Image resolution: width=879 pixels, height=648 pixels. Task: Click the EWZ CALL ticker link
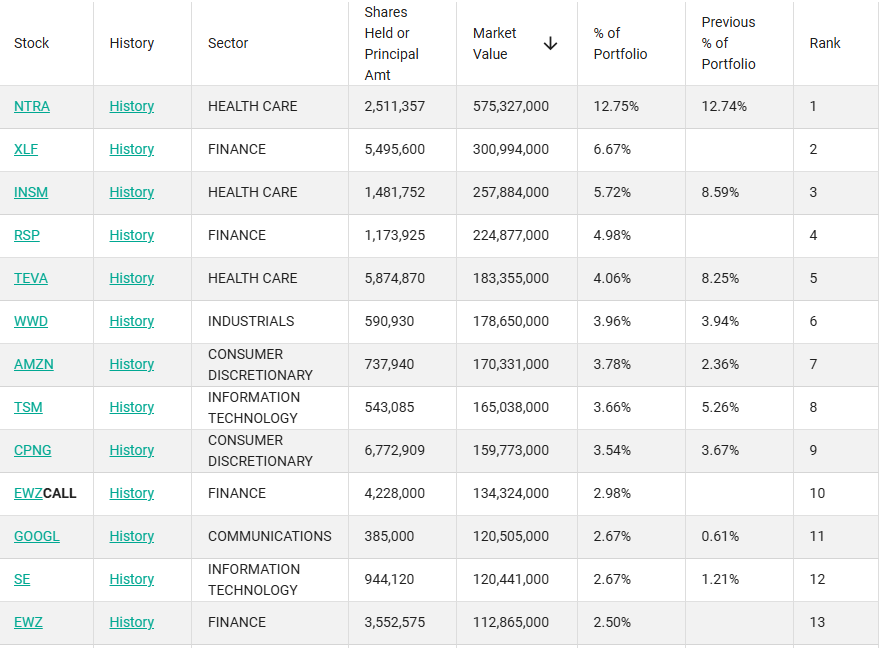28,493
